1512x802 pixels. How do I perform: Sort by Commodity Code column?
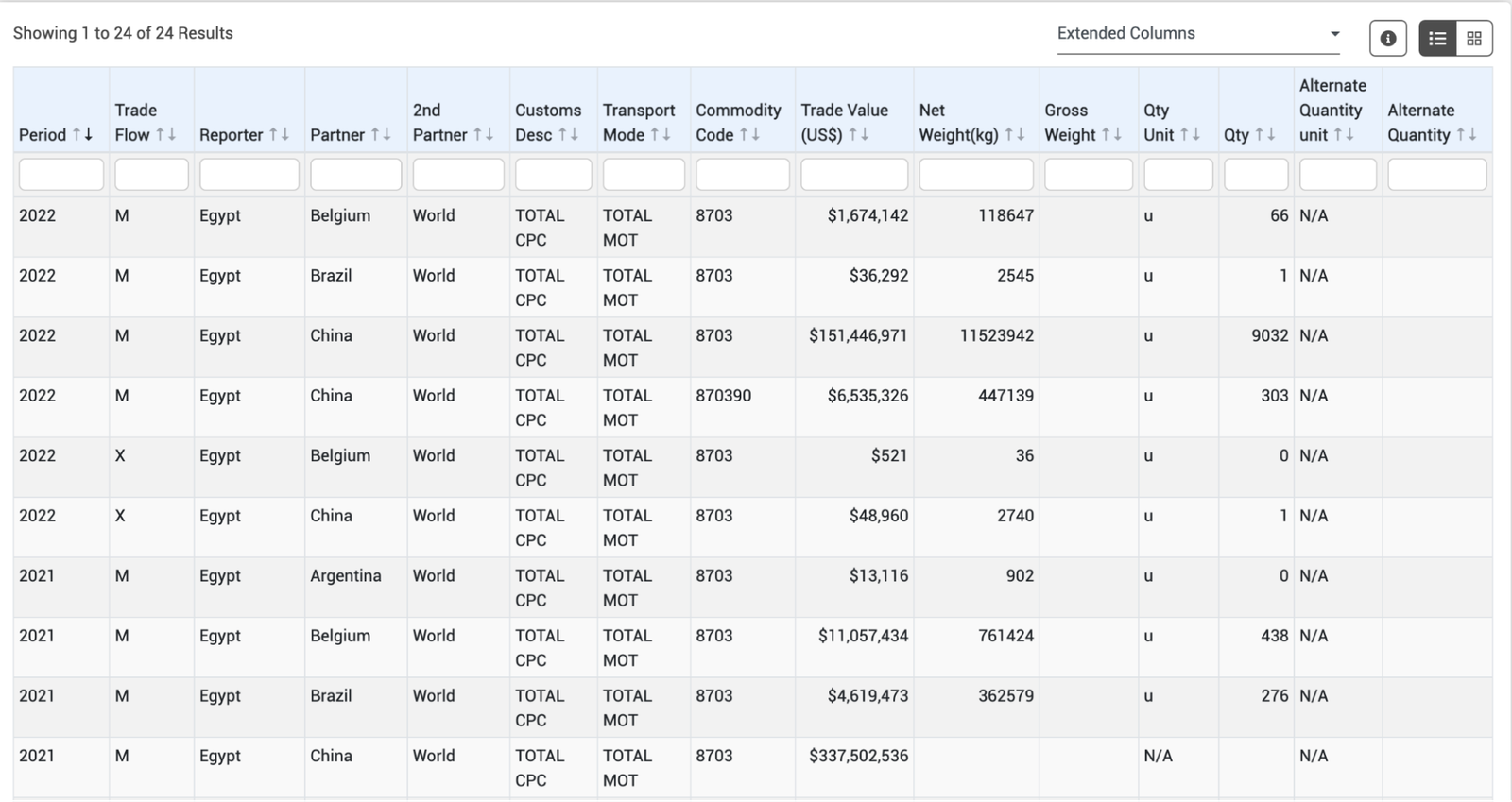[x=749, y=135]
